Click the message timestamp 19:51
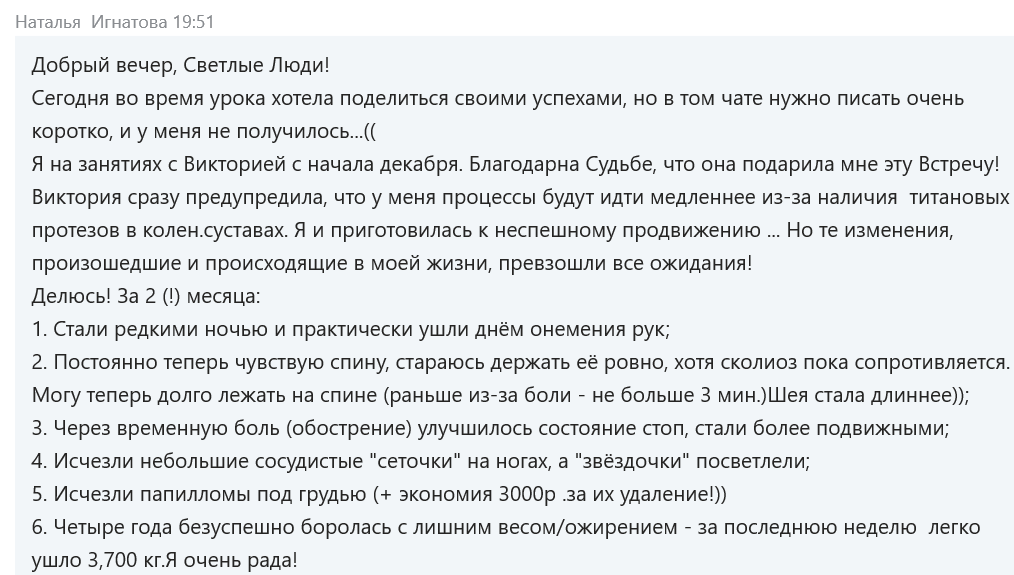The height and width of the screenshot is (575, 1014). 192,21
